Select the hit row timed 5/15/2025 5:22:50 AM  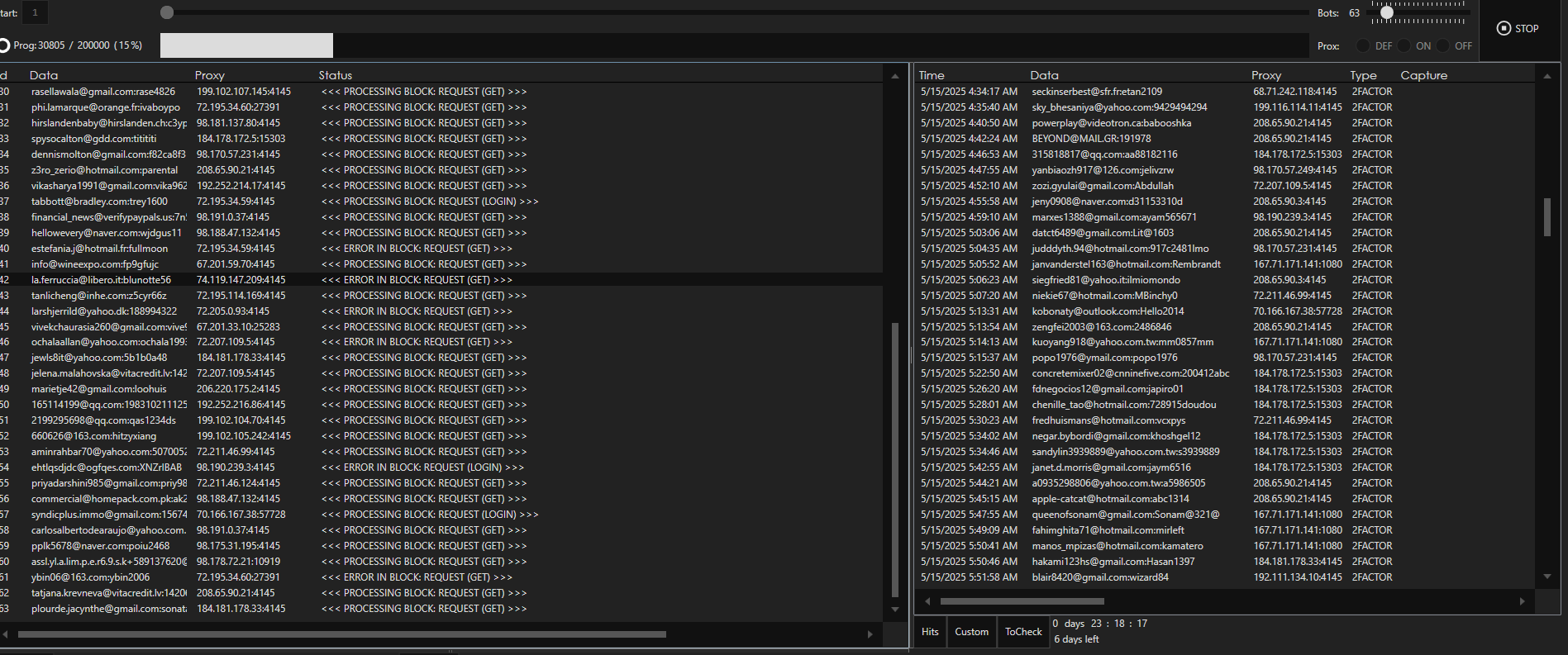pyautogui.click(x=1225, y=373)
